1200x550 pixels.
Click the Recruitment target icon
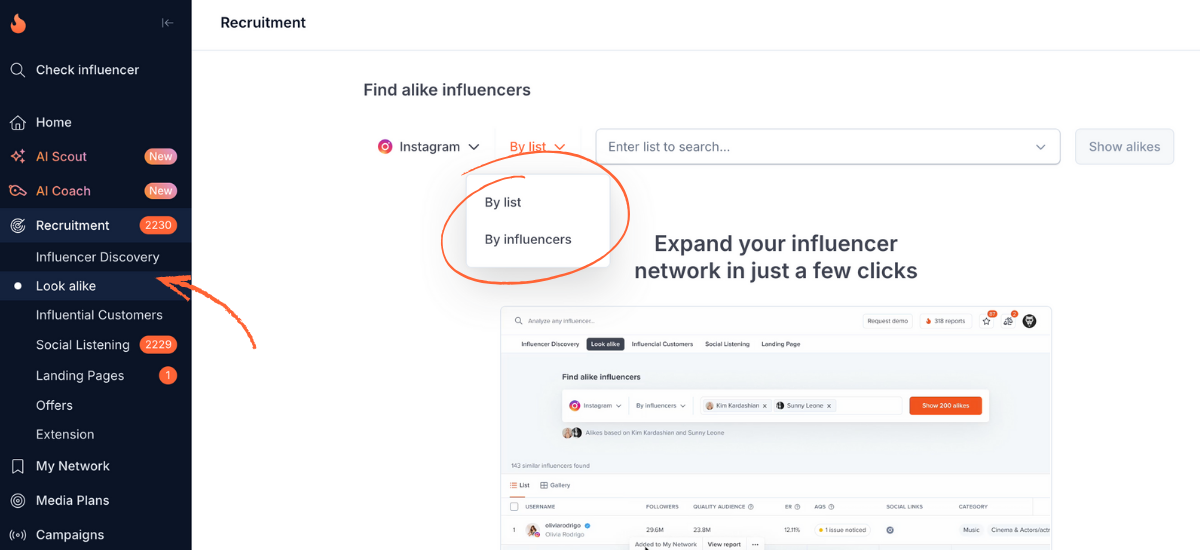click(18, 226)
